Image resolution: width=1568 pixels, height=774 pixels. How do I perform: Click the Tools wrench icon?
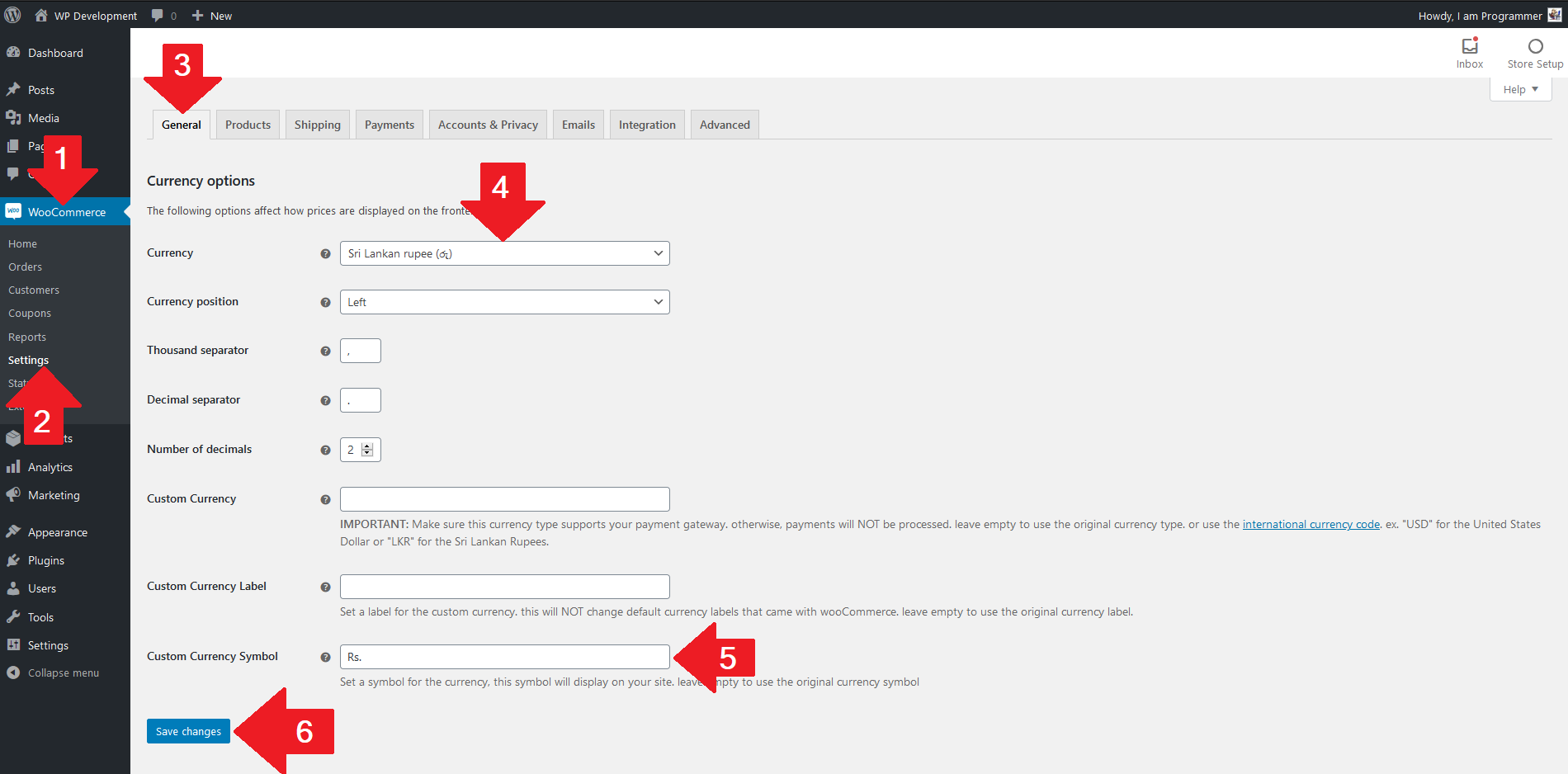[x=13, y=616]
